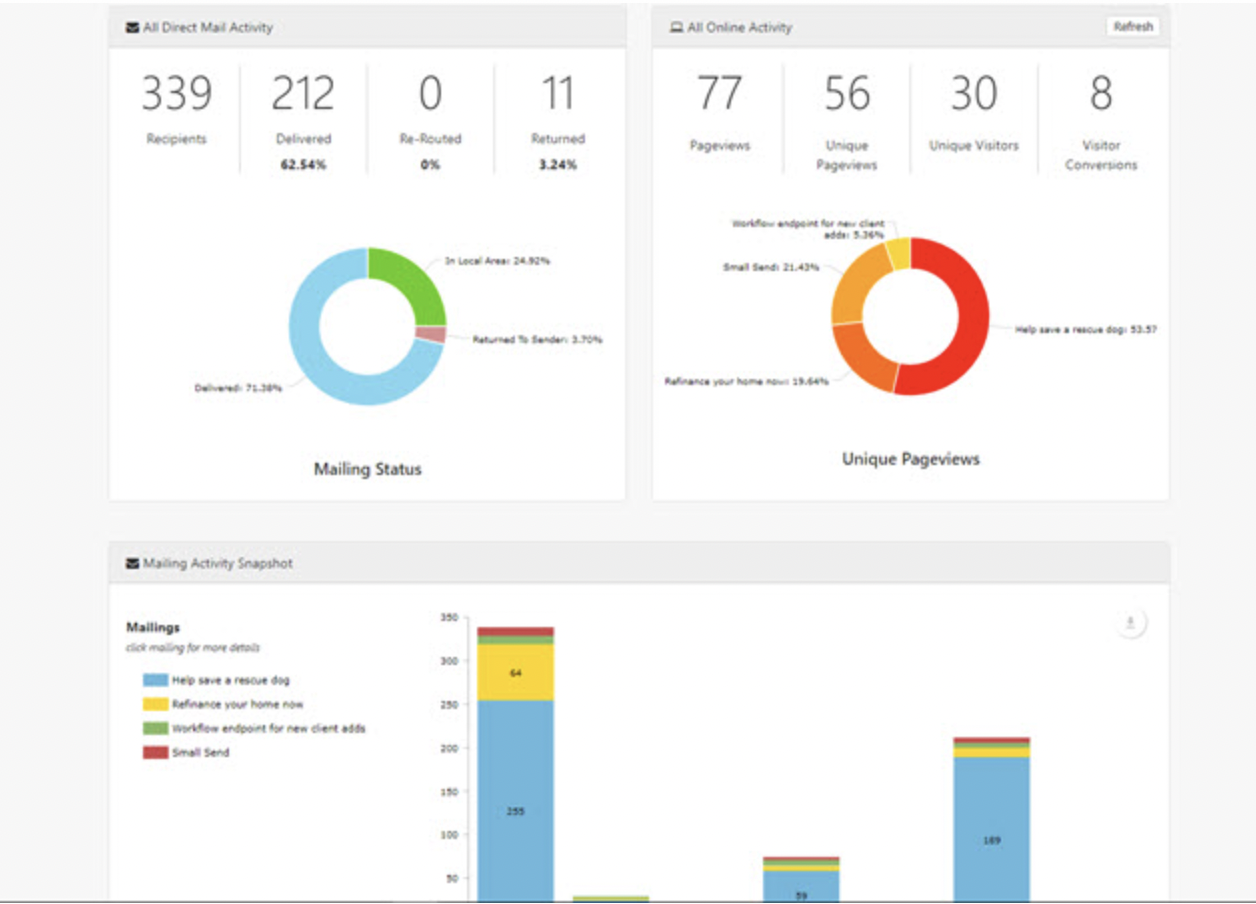This screenshot has width=1256, height=904.
Task: Click the monitor icon beside All Online Activity
Action: (x=675, y=27)
